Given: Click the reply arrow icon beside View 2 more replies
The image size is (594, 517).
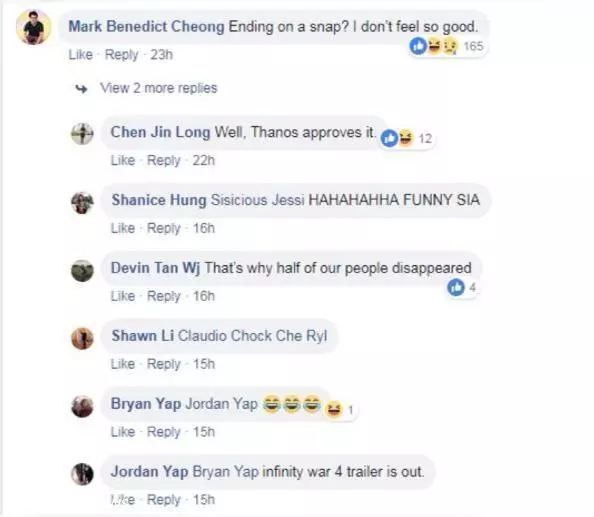Looking at the screenshot, I should click(81, 89).
